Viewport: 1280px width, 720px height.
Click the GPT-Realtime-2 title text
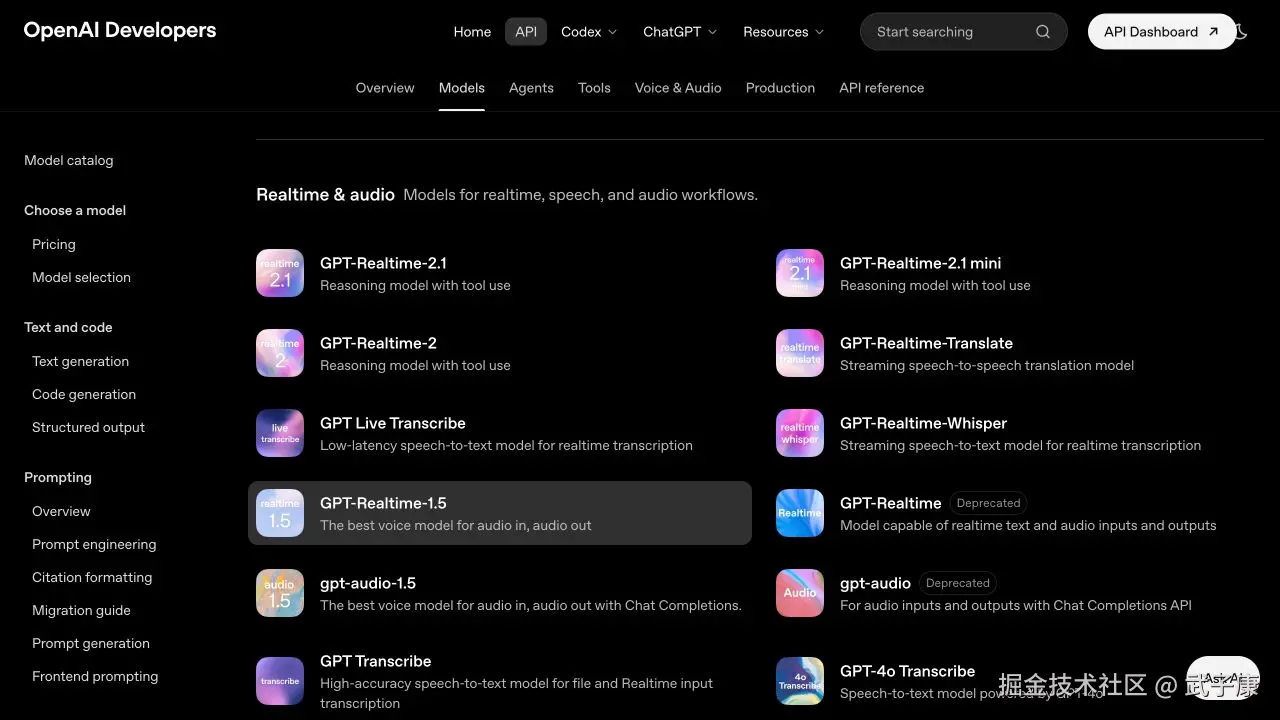coord(378,343)
